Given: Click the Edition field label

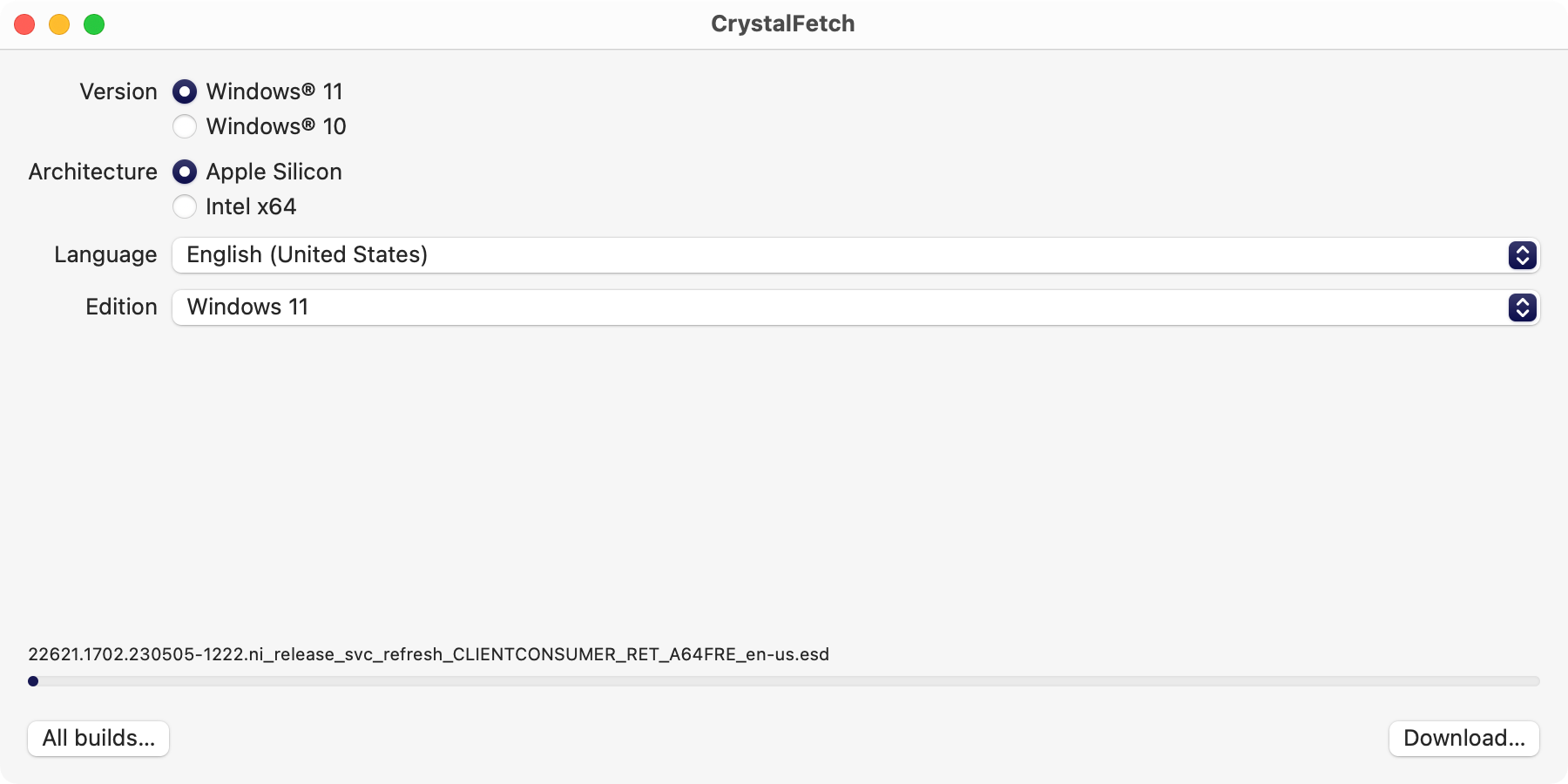Looking at the screenshot, I should click(120, 307).
